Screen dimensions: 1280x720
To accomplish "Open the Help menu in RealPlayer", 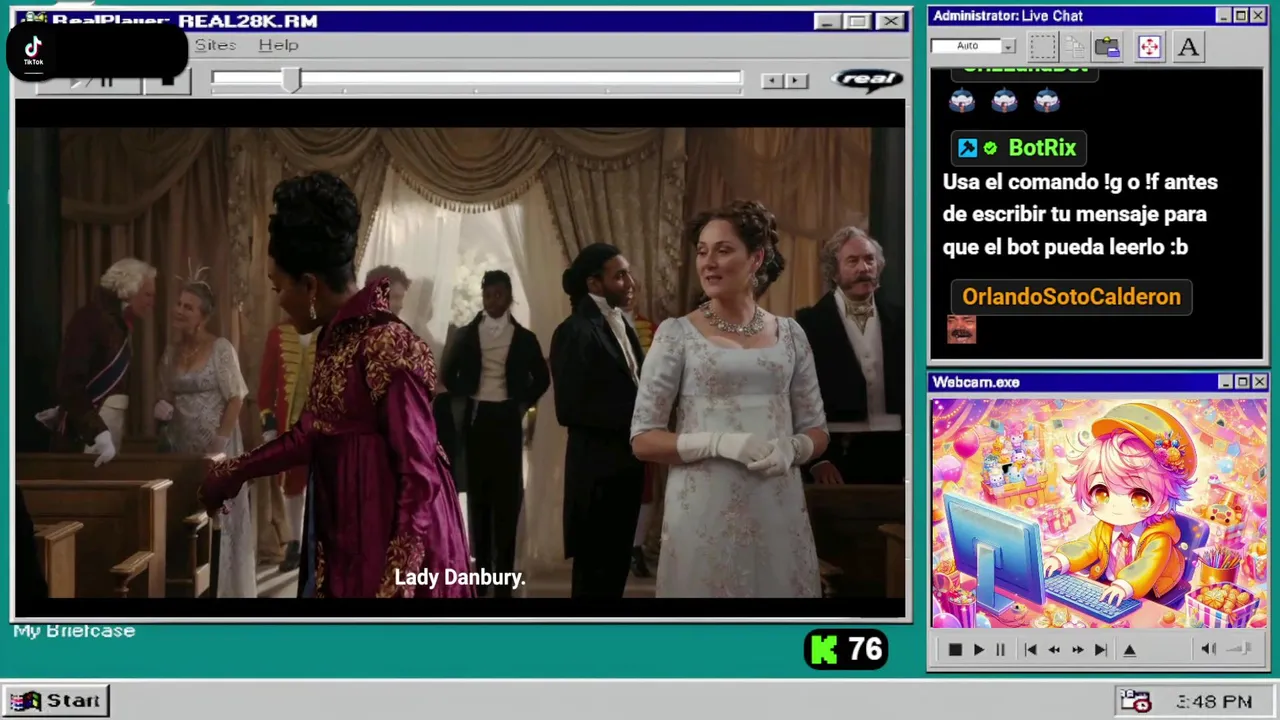I will pyautogui.click(x=278, y=45).
